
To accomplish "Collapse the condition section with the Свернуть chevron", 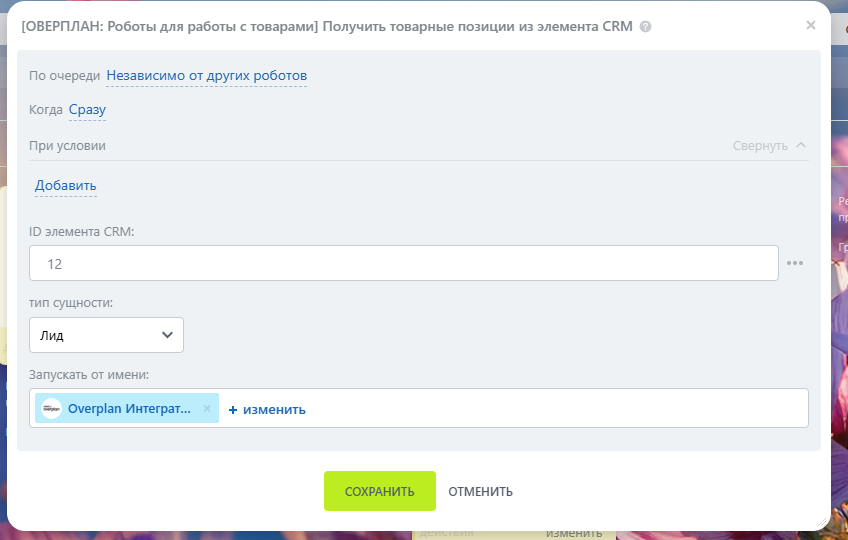I will coord(800,145).
